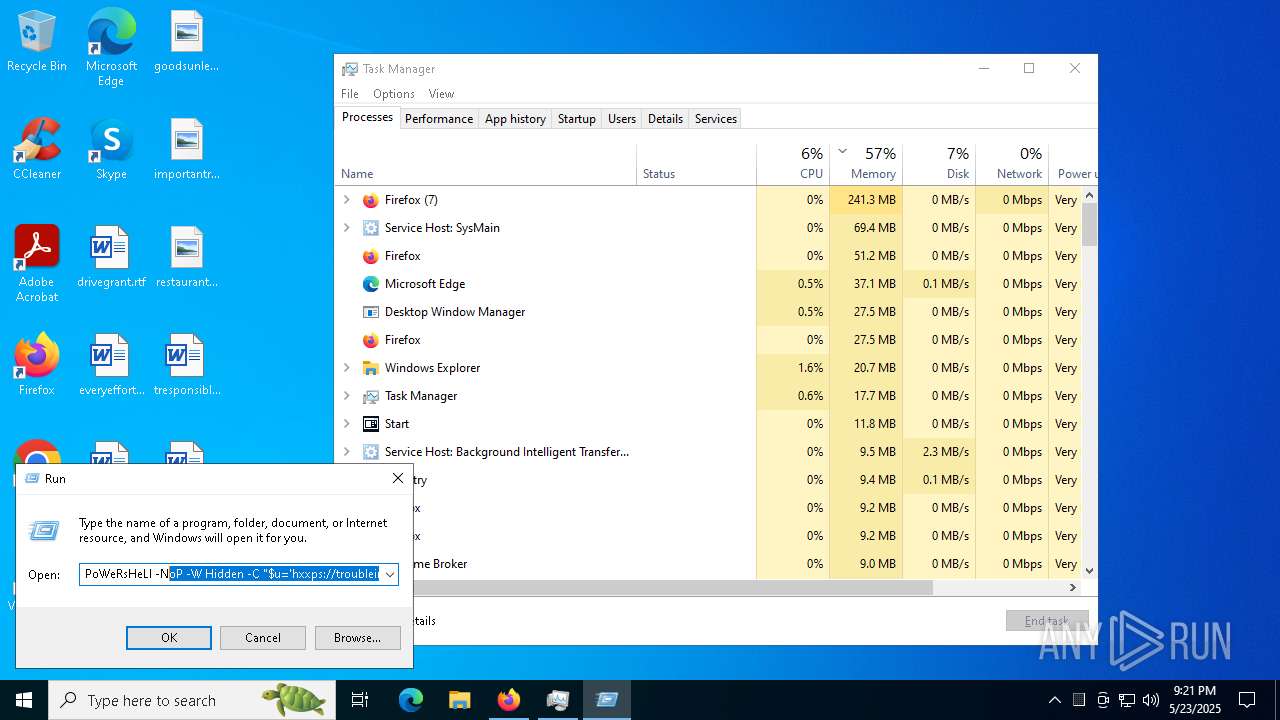Open Firefox from the taskbar
The height and width of the screenshot is (720, 1280).
(508, 700)
